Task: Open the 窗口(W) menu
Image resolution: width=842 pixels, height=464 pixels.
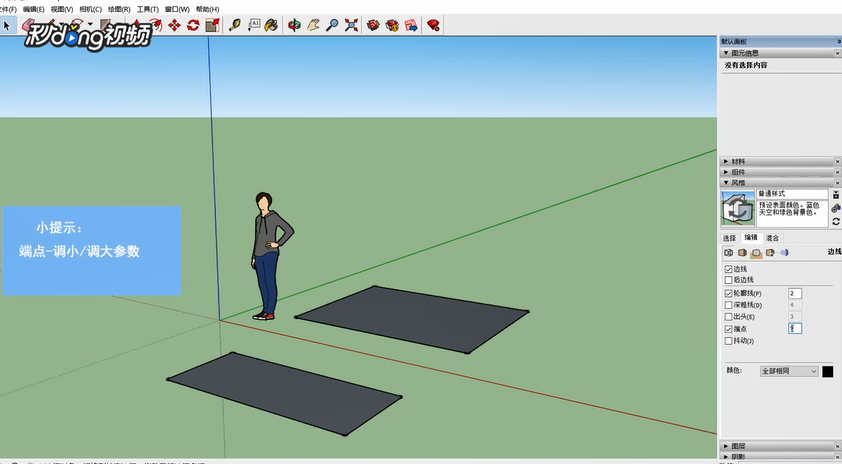Action: [177, 9]
